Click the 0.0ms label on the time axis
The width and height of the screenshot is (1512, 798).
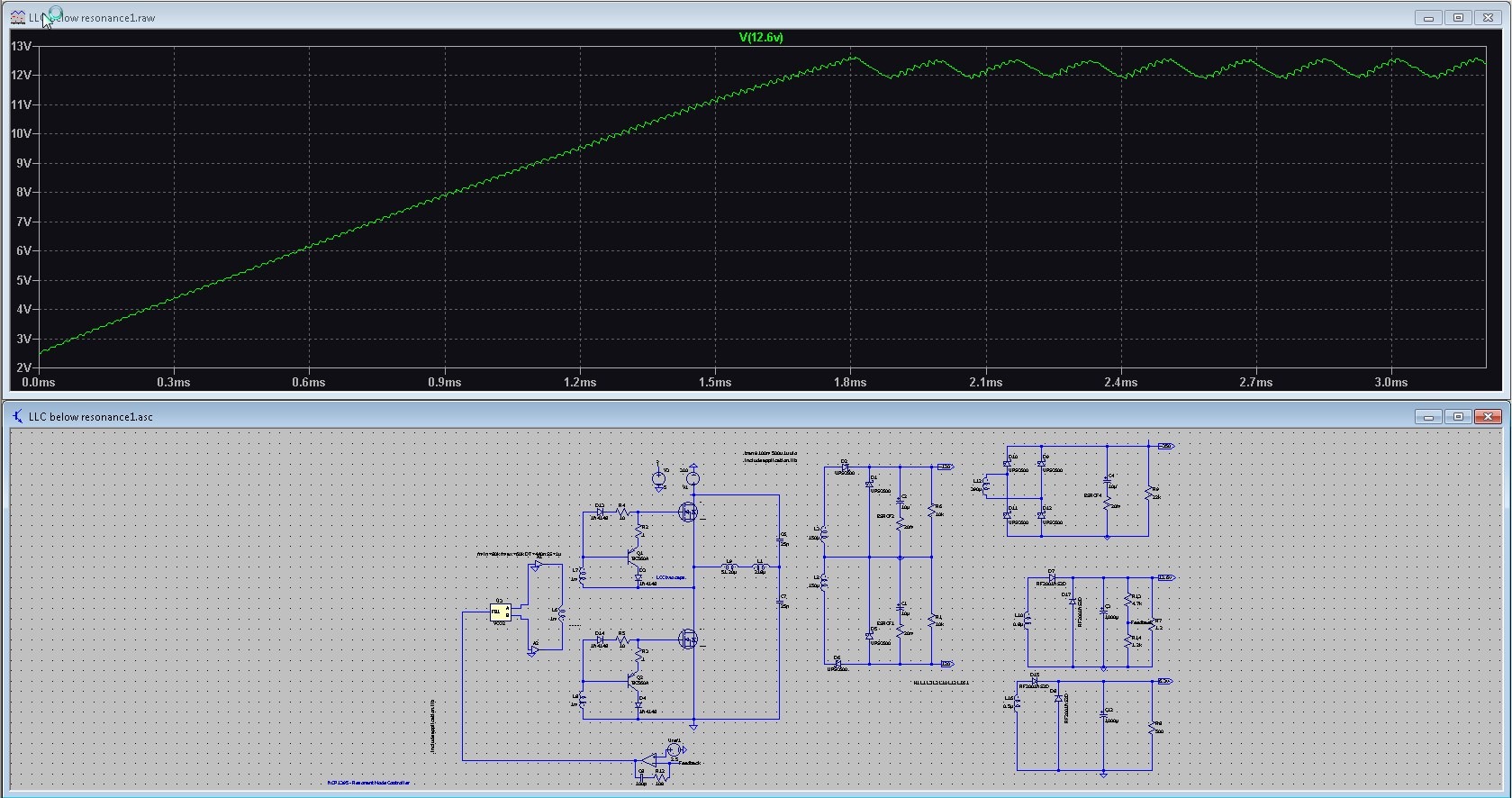(x=39, y=382)
